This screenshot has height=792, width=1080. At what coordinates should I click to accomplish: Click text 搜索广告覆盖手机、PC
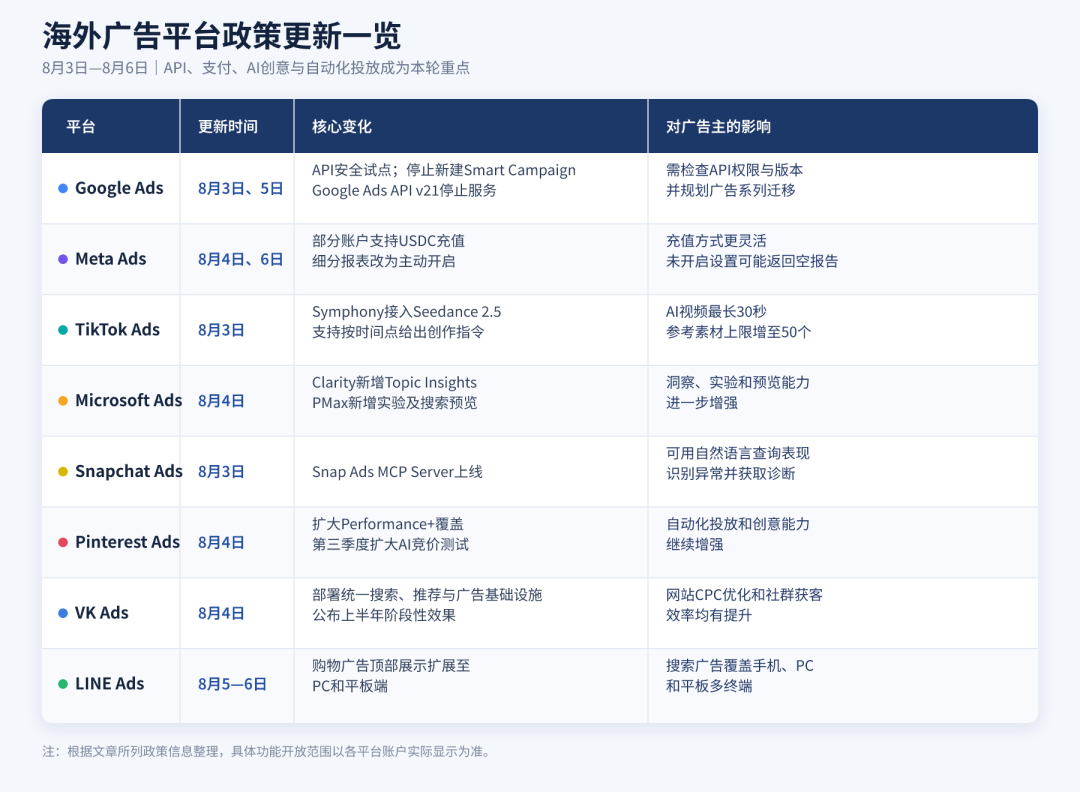click(740, 666)
